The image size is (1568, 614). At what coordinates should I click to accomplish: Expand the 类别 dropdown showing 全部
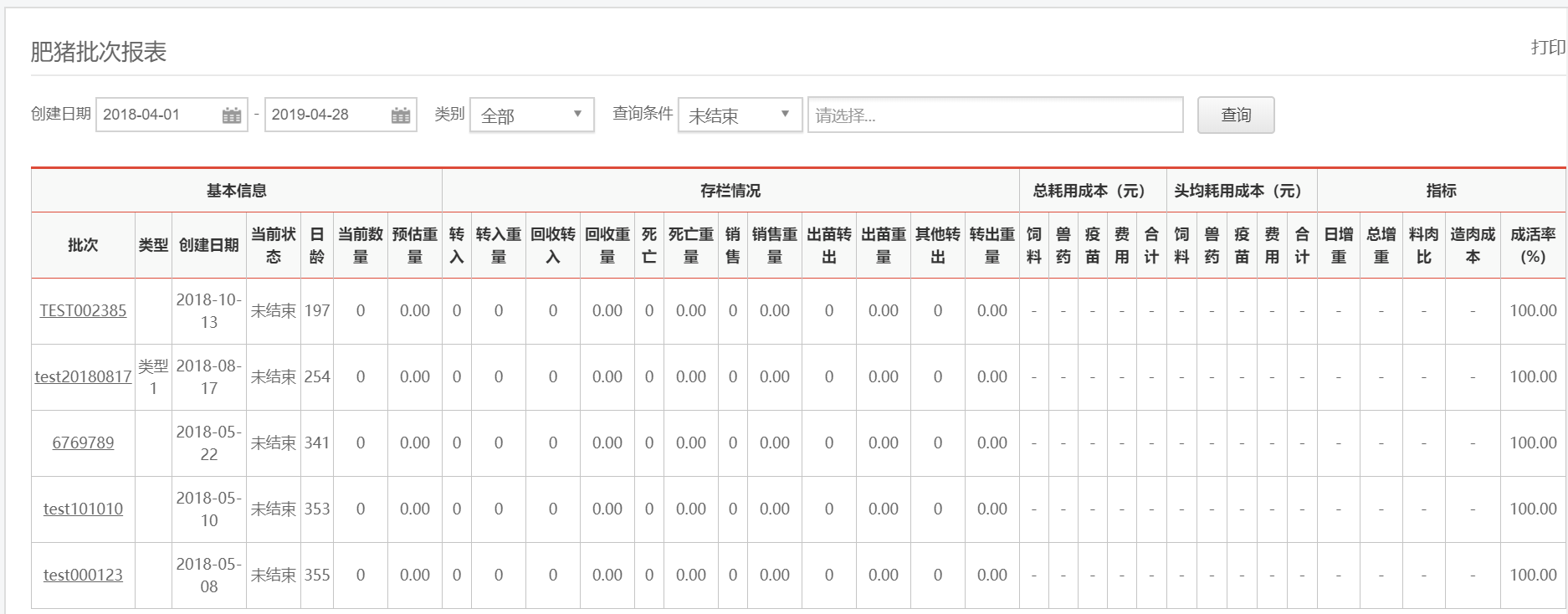coord(531,115)
